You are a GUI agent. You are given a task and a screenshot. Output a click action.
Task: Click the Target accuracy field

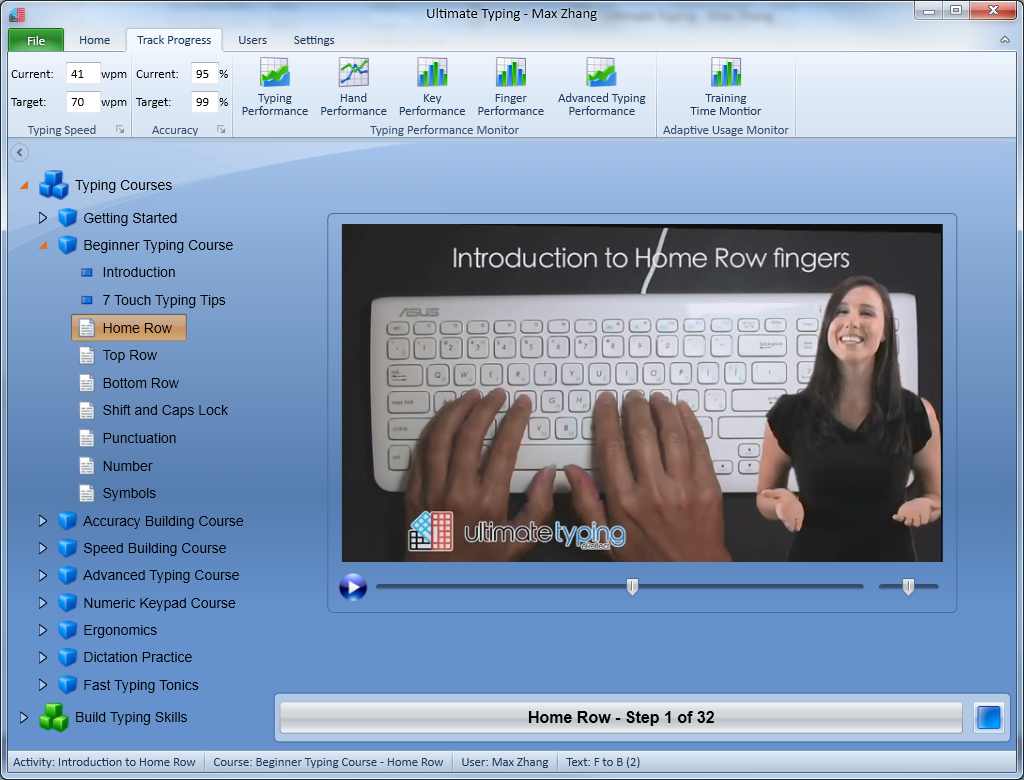tap(204, 102)
